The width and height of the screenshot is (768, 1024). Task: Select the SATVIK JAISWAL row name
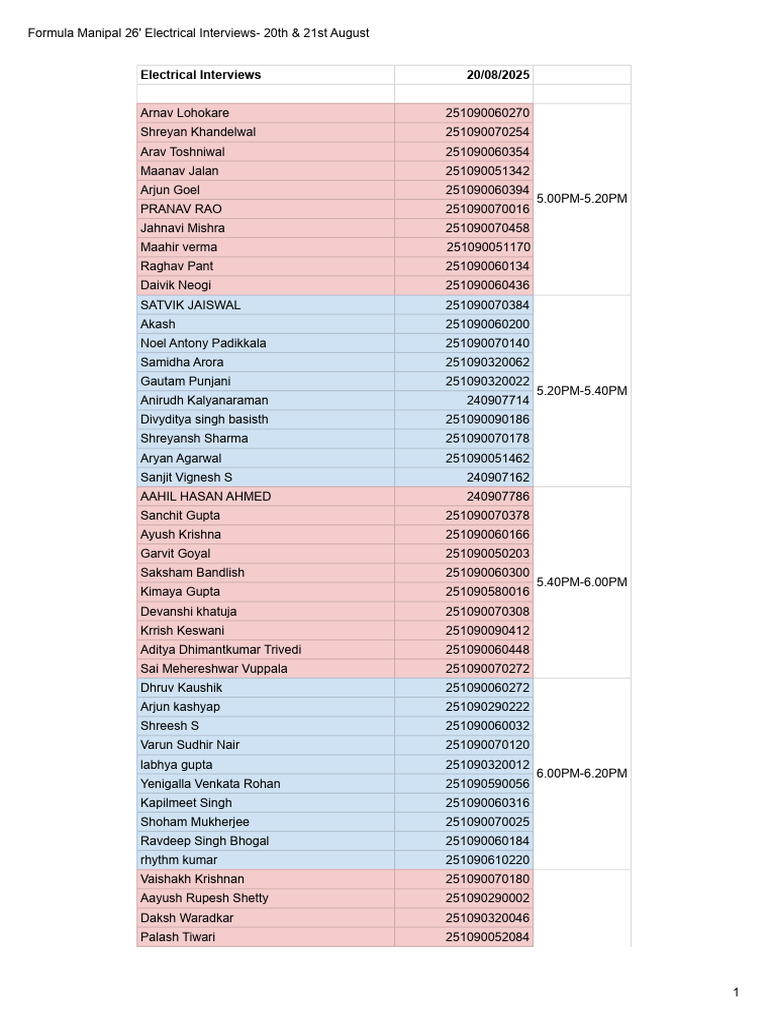coord(265,305)
